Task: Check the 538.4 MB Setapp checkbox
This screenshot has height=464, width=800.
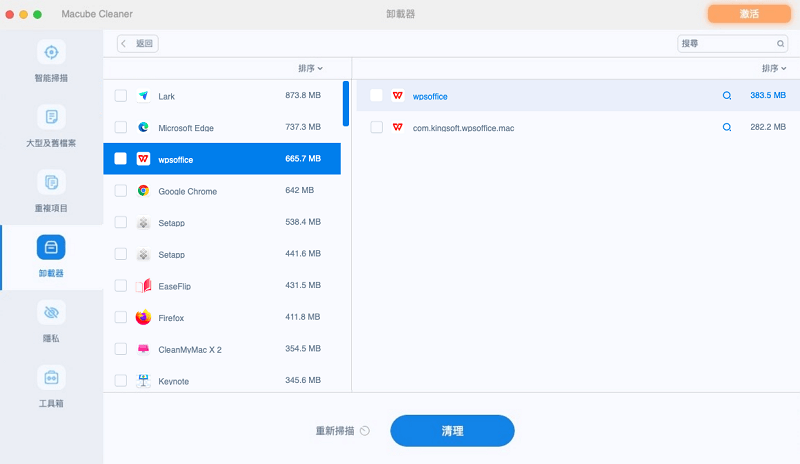Action: click(x=120, y=222)
